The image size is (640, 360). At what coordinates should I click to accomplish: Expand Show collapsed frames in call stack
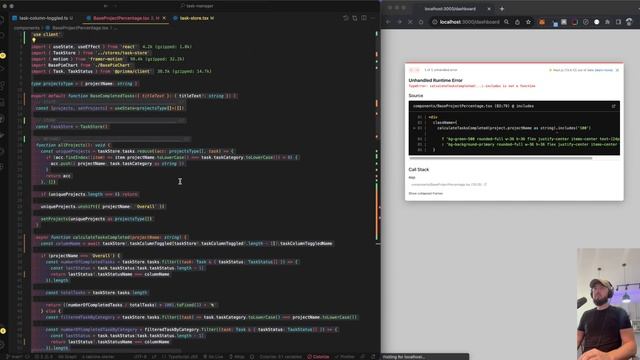(425, 193)
